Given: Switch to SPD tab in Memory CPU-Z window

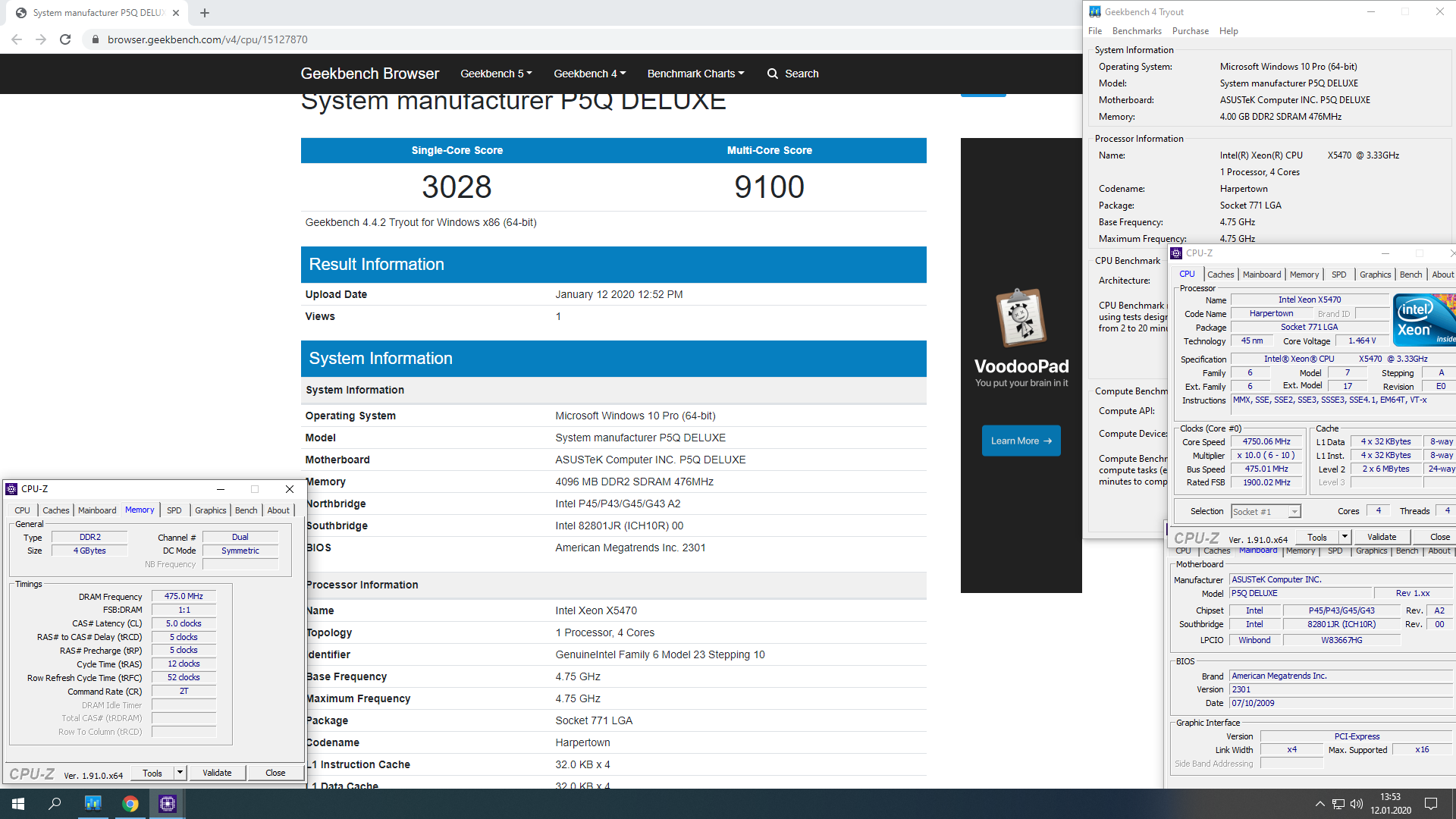Looking at the screenshot, I should pyautogui.click(x=174, y=510).
